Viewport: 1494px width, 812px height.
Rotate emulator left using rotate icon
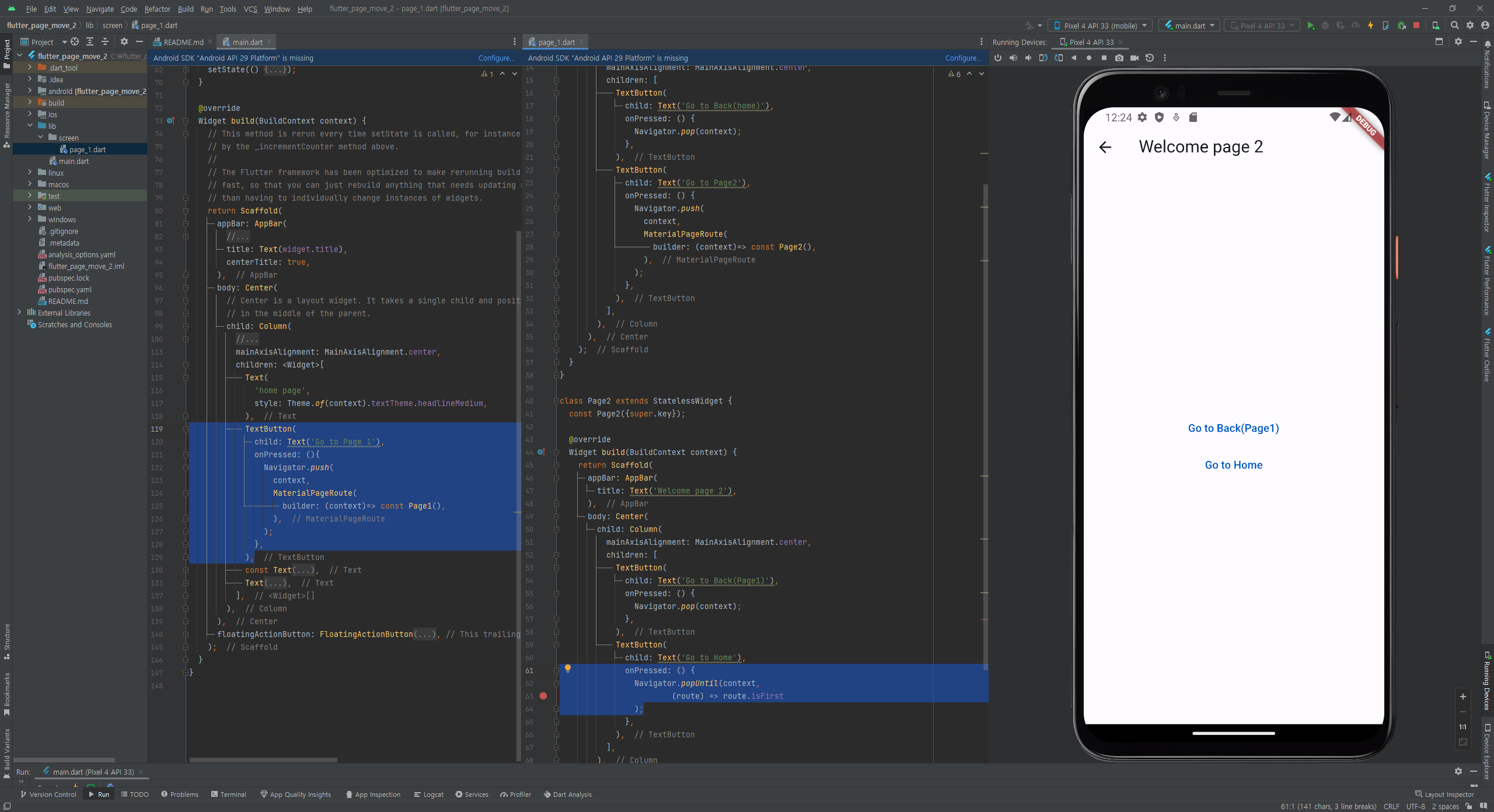[x=1043, y=58]
